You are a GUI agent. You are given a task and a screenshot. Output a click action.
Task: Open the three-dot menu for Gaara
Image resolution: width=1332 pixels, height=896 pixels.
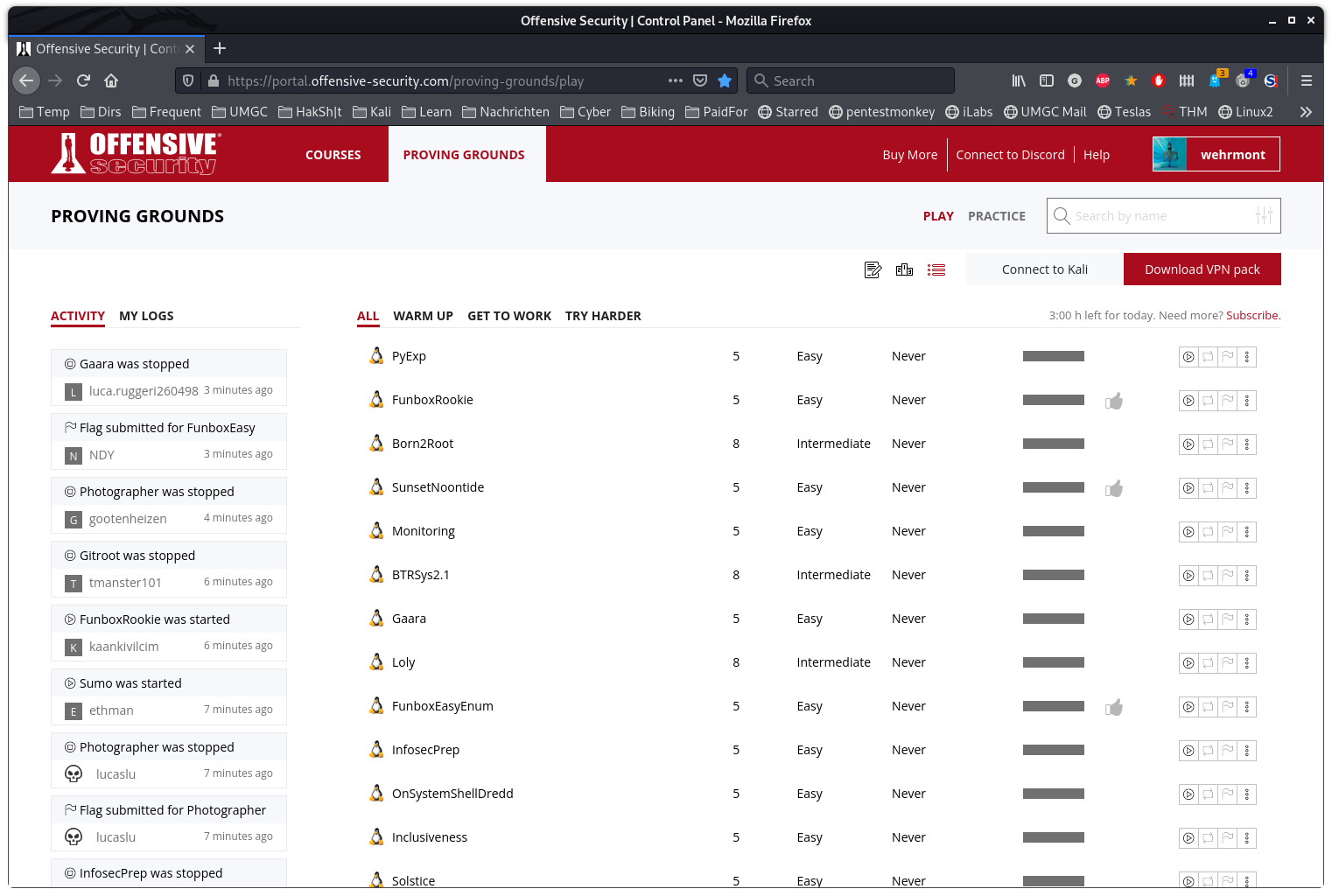point(1247,619)
